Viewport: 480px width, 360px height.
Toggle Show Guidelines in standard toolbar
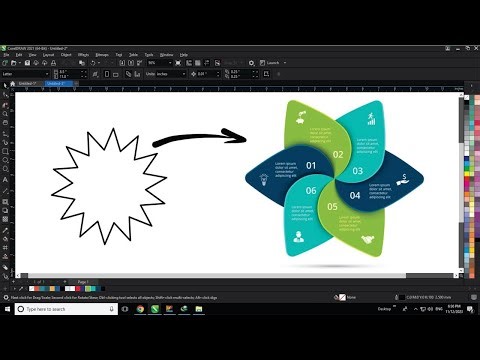click(x=207, y=63)
